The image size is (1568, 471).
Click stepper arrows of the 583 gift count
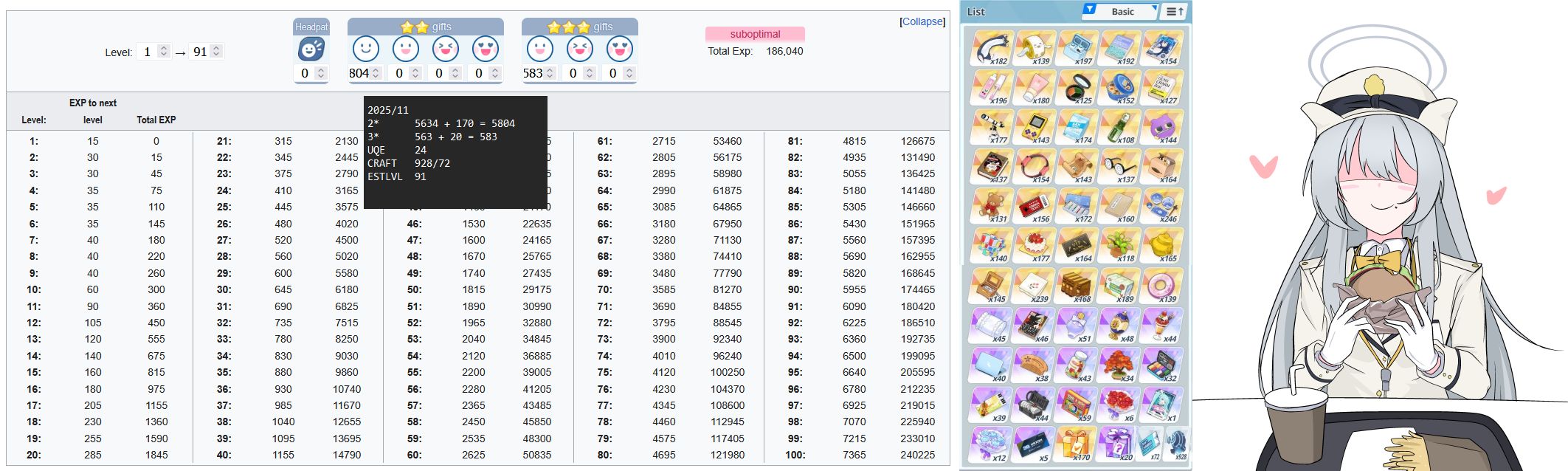pyautogui.click(x=550, y=73)
